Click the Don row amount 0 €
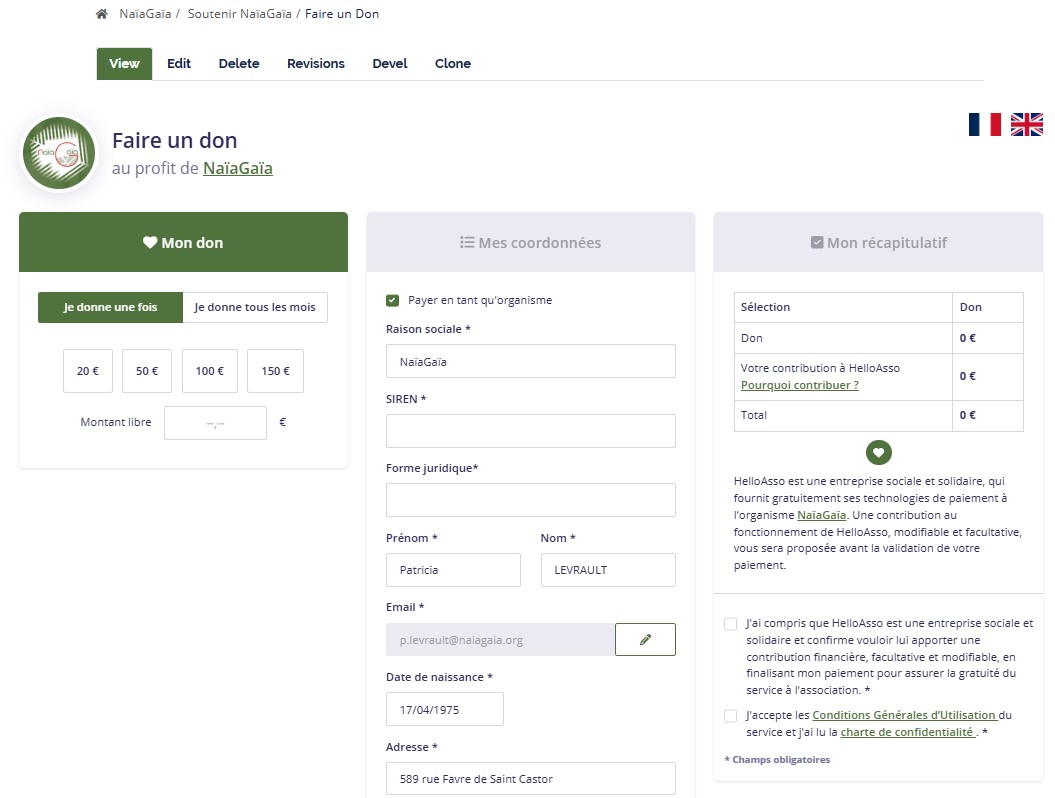The image size is (1055, 798). pos(968,338)
